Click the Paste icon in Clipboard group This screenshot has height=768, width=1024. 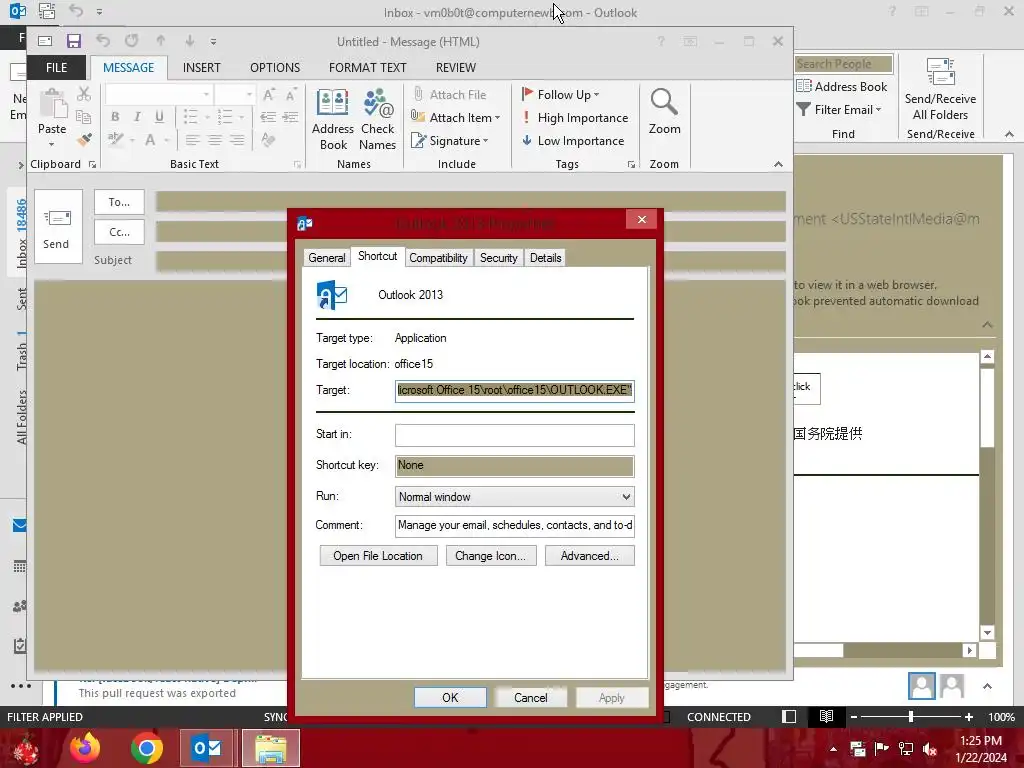coord(52,104)
